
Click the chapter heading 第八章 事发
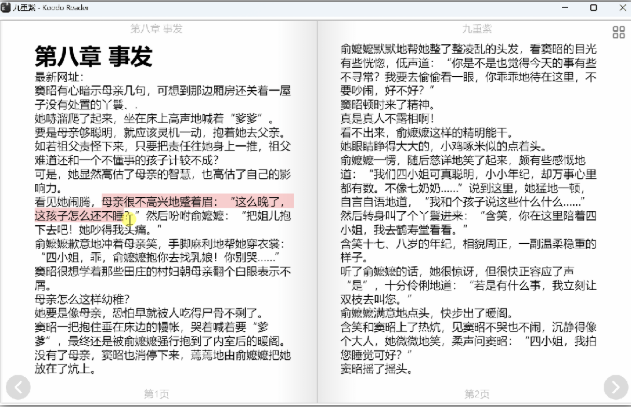(93, 56)
